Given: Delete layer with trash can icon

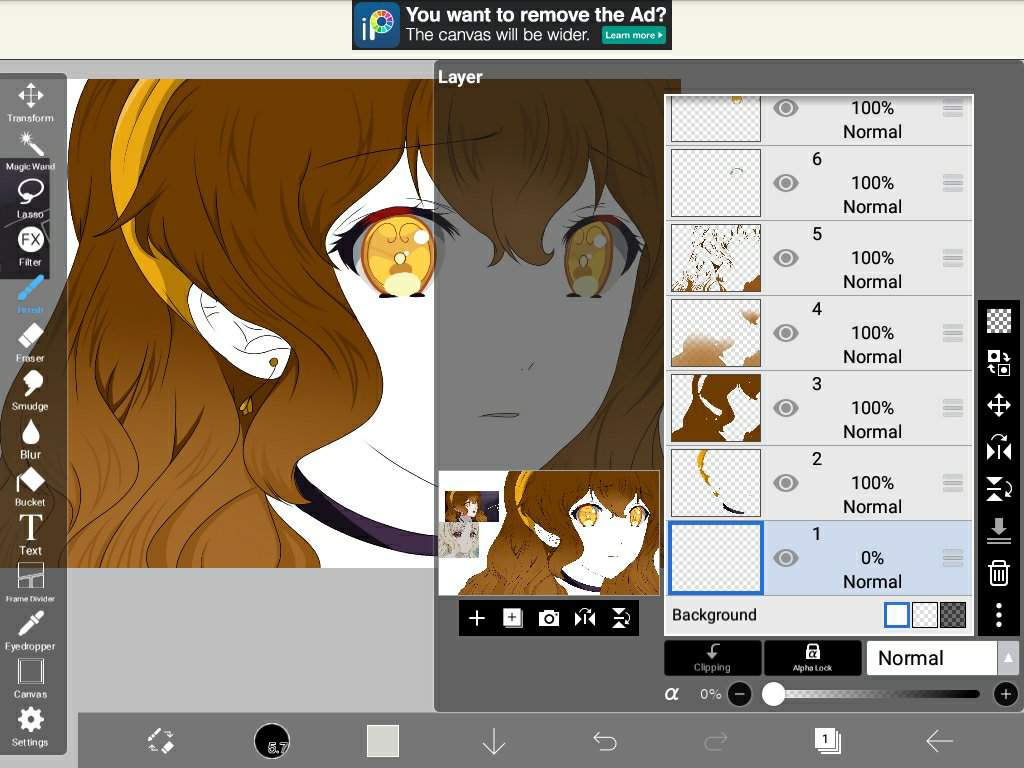Looking at the screenshot, I should coord(998,573).
